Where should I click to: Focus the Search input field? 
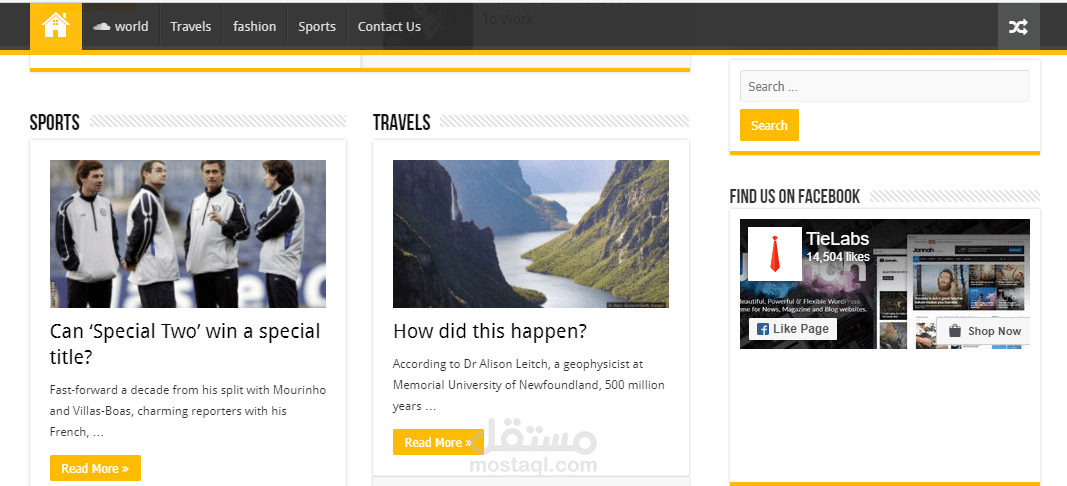(885, 86)
